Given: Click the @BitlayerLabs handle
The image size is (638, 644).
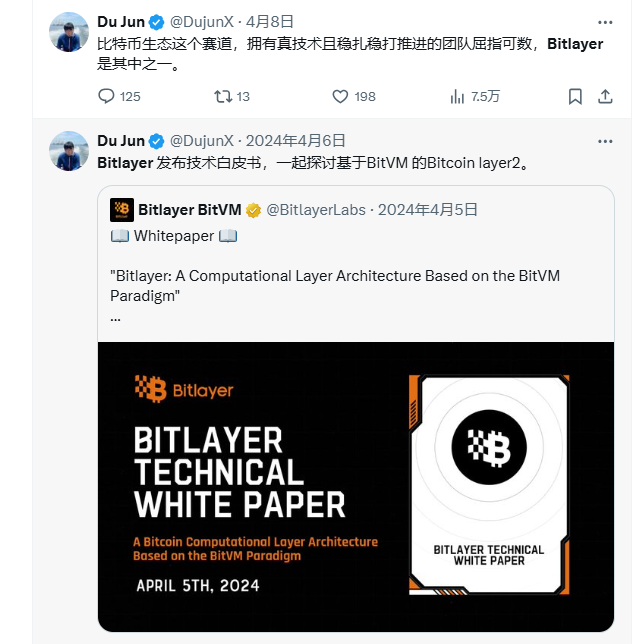Looking at the screenshot, I should pyautogui.click(x=316, y=210).
